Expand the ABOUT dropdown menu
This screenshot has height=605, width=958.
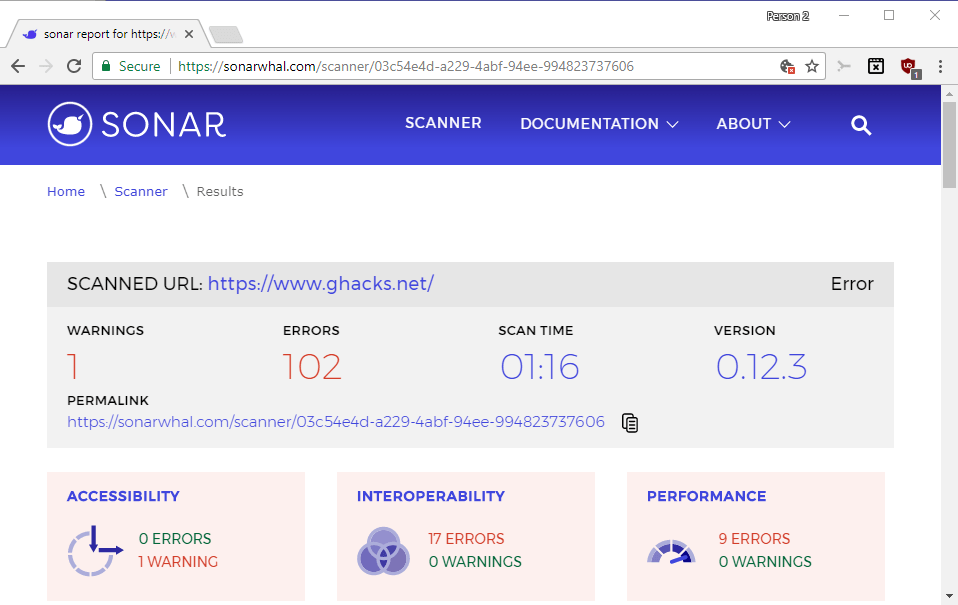(753, 124)
